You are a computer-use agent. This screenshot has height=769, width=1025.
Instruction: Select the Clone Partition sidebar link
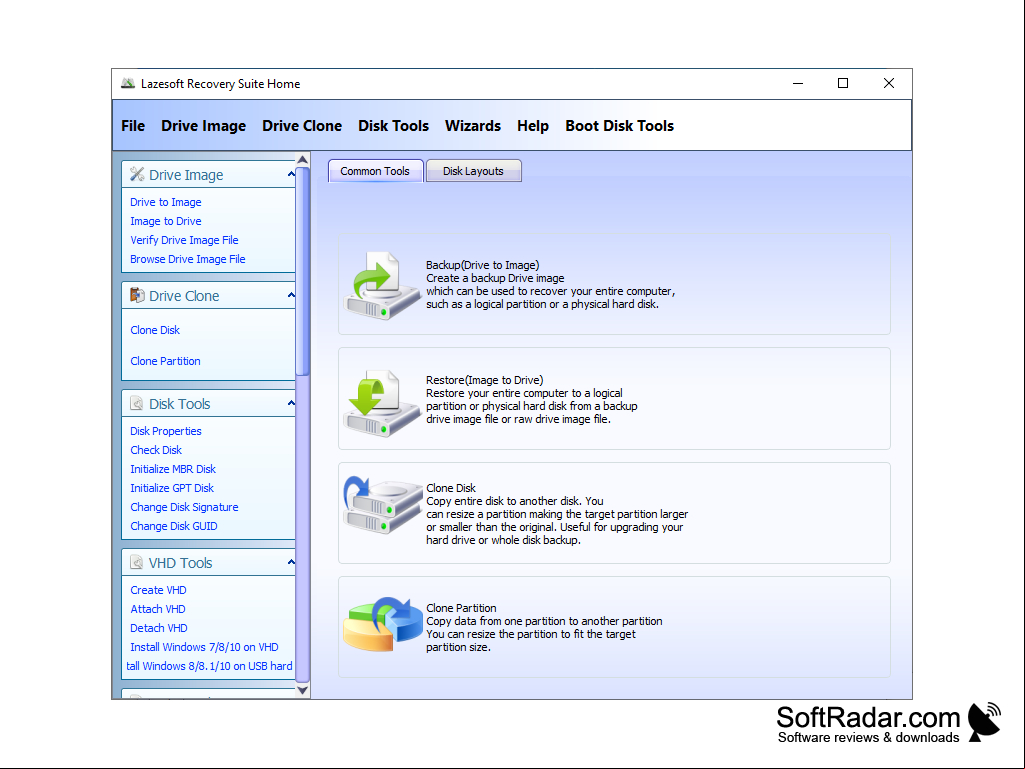tap(165, 361)
